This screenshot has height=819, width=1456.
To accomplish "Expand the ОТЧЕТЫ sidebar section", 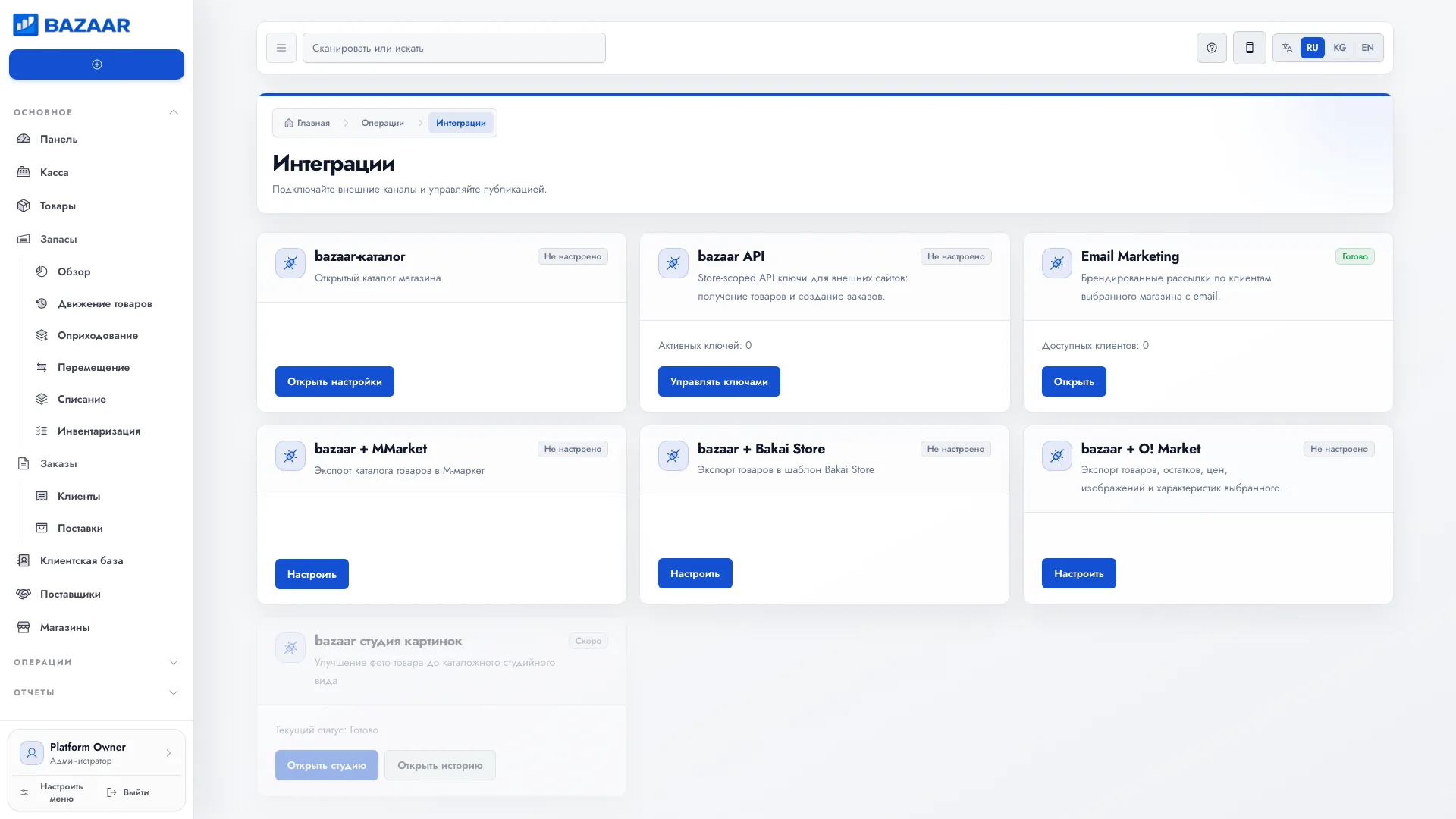I will tap(96, 692).
